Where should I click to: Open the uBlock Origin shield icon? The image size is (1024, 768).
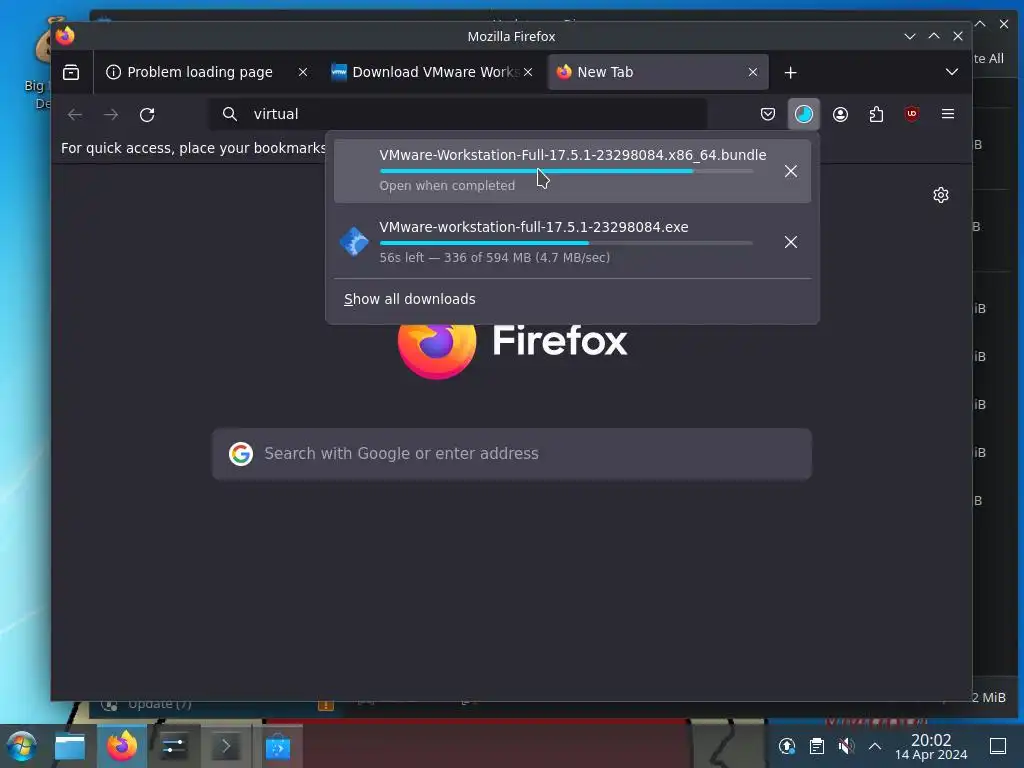(x=912, y=114)
